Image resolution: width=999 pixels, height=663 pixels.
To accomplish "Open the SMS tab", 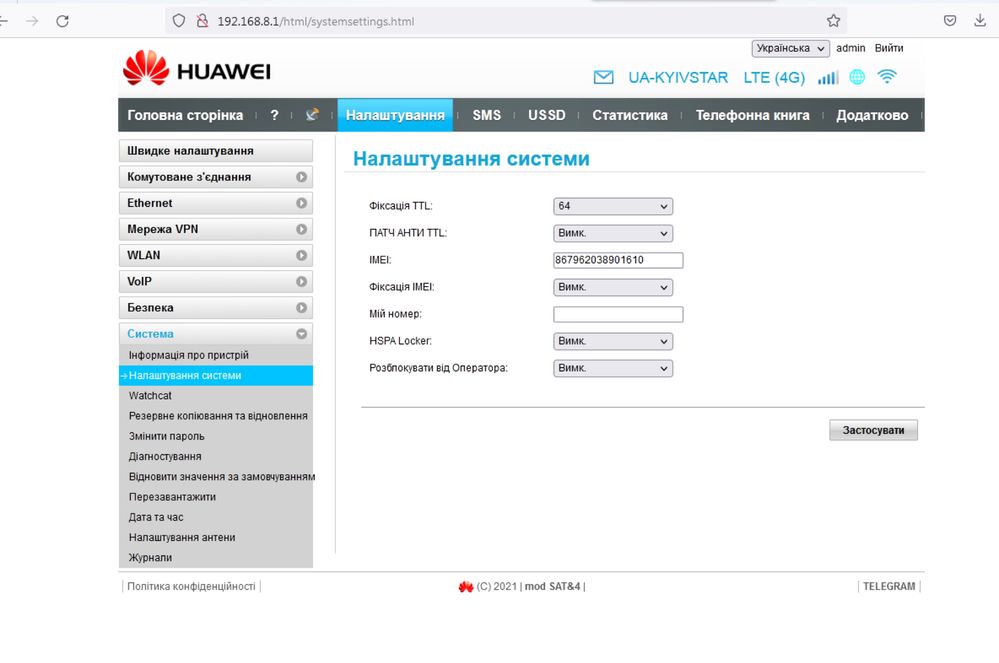I will click(487, 115).
